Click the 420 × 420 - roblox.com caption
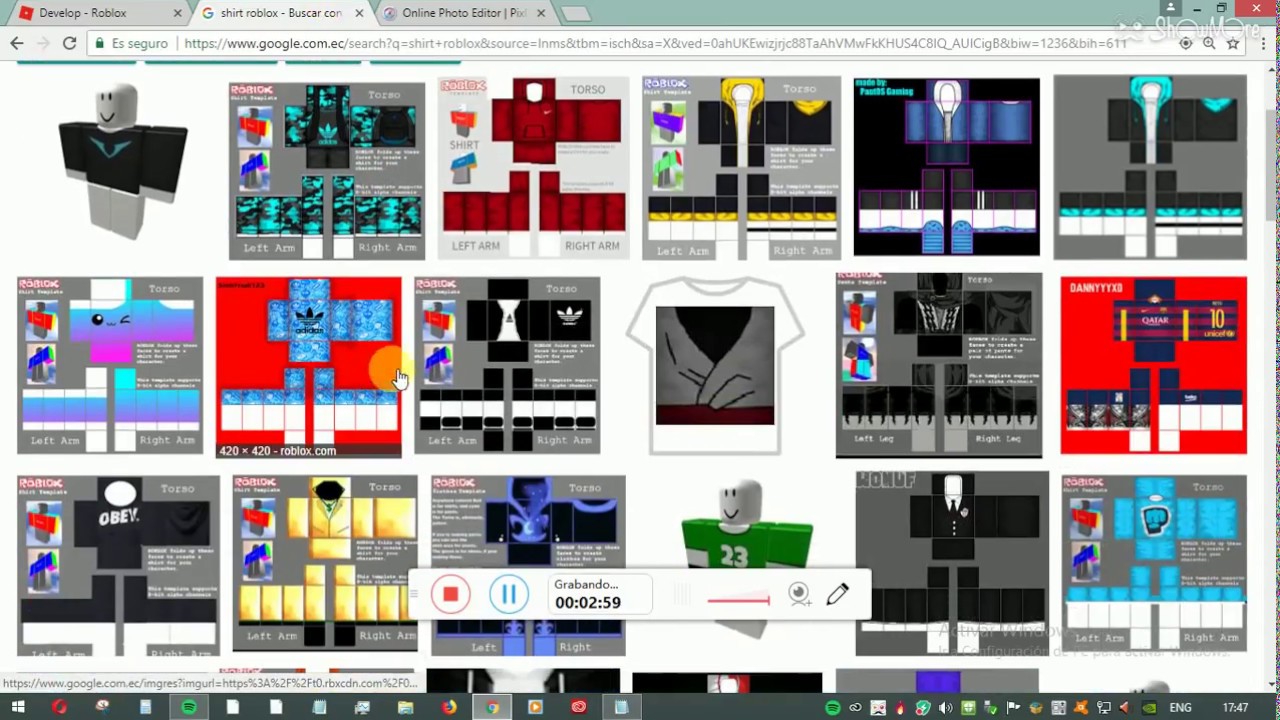This screenshot has height=720, width=1280. [x=278, y=451]
